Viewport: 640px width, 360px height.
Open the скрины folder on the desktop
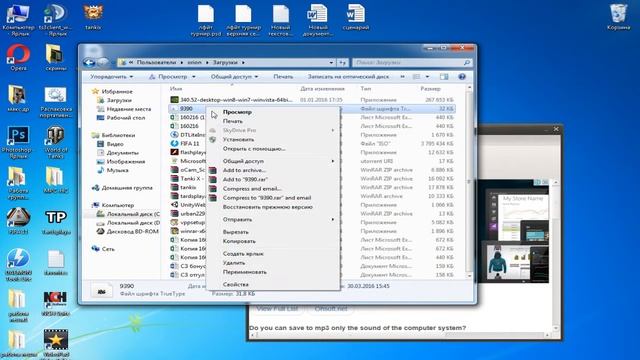[56, 58]
